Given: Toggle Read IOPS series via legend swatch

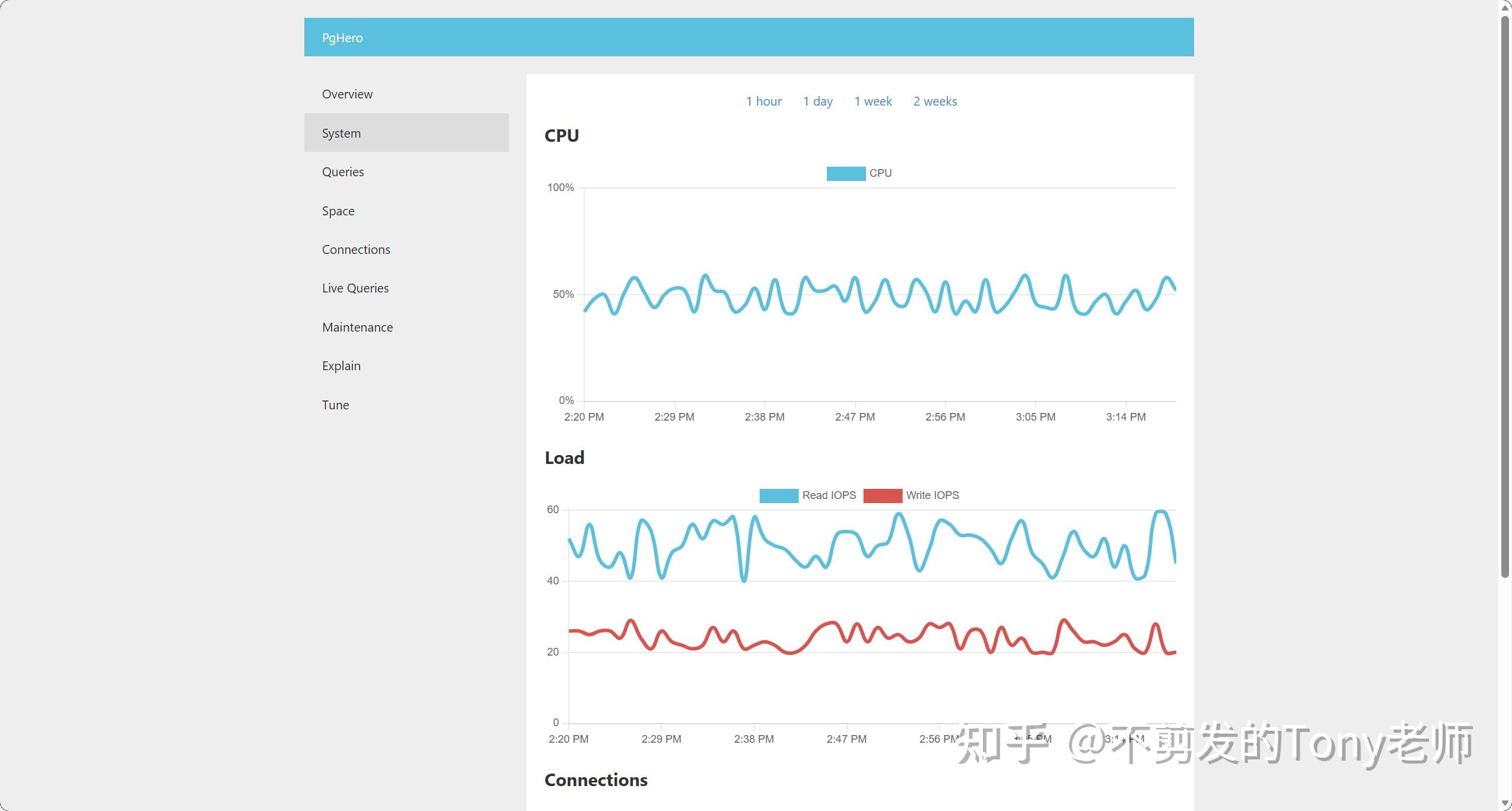Looking at the screenshot, I should pyautogui.click(x=779, y=495).
